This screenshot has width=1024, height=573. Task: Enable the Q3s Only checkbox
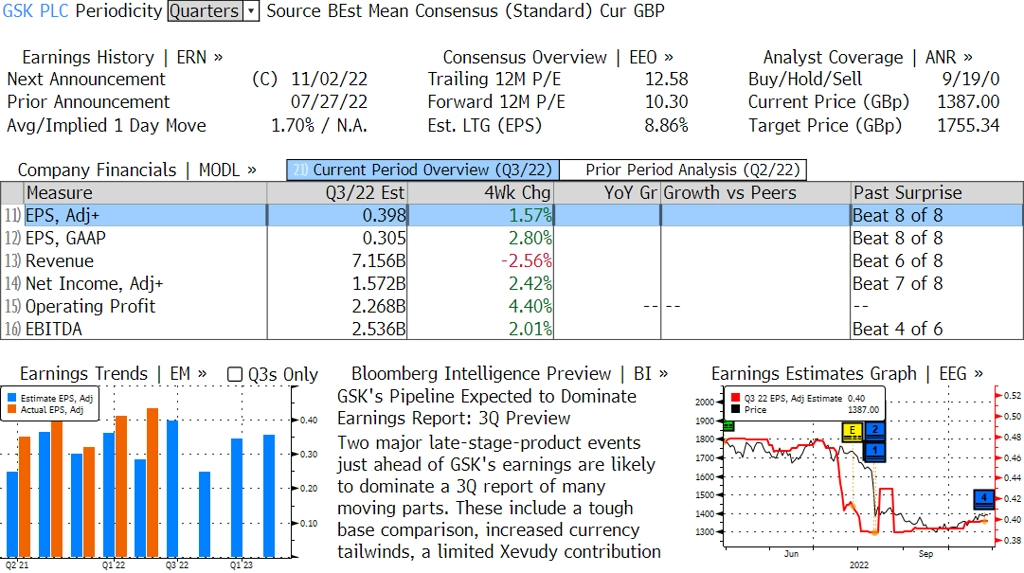(234, 374)
